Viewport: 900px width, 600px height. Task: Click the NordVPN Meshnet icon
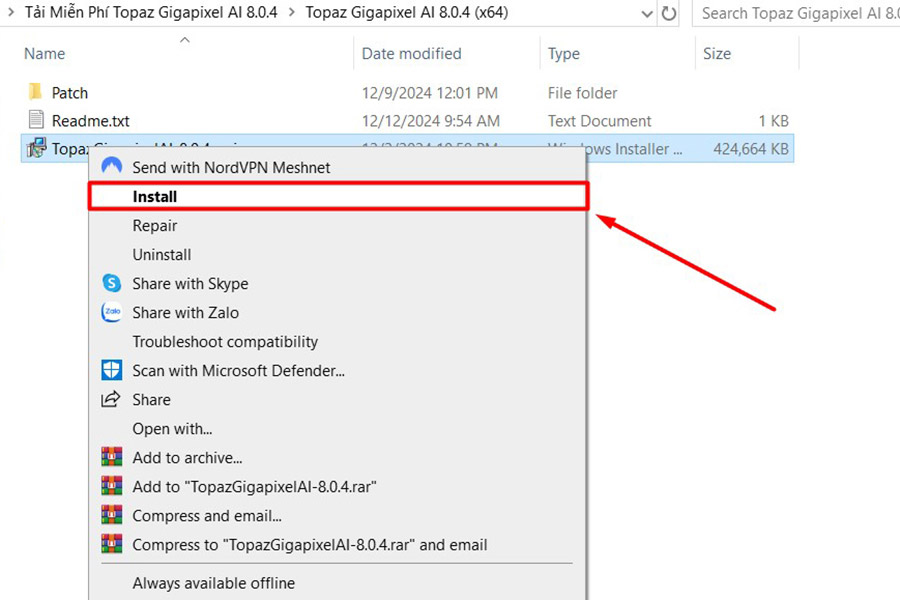pos(111,166)
